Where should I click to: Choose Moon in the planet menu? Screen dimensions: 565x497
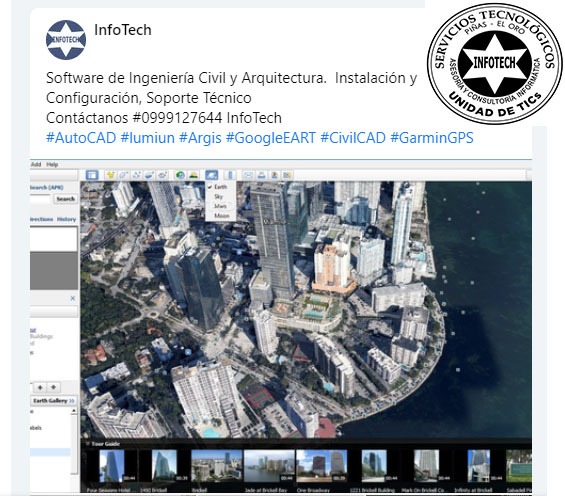(x=221, y=216)
